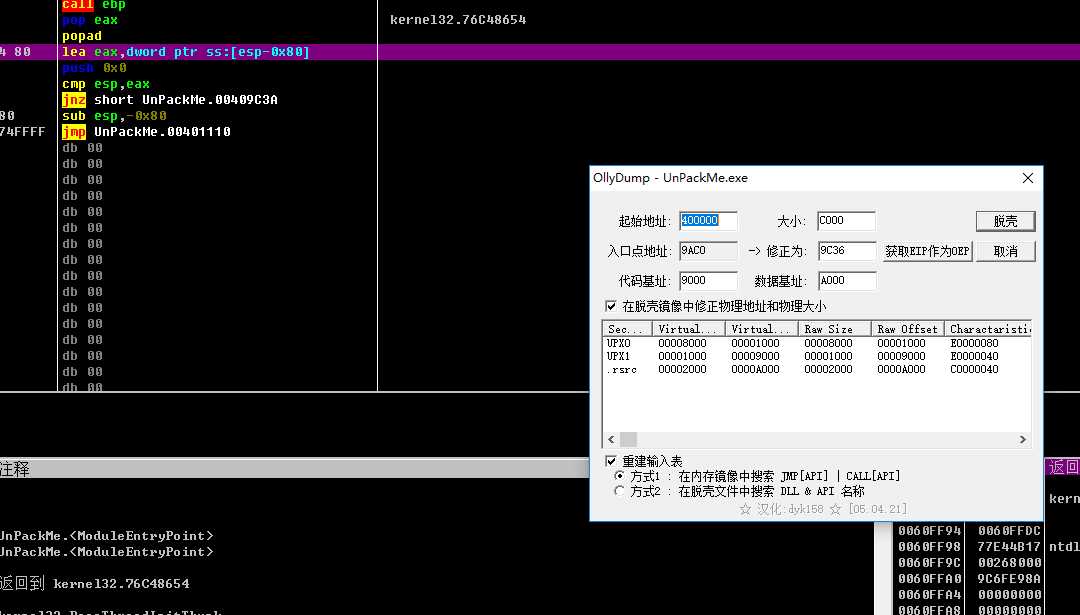
Task: Select the highlighted lea eax instruction line
Action: point(186,52)
